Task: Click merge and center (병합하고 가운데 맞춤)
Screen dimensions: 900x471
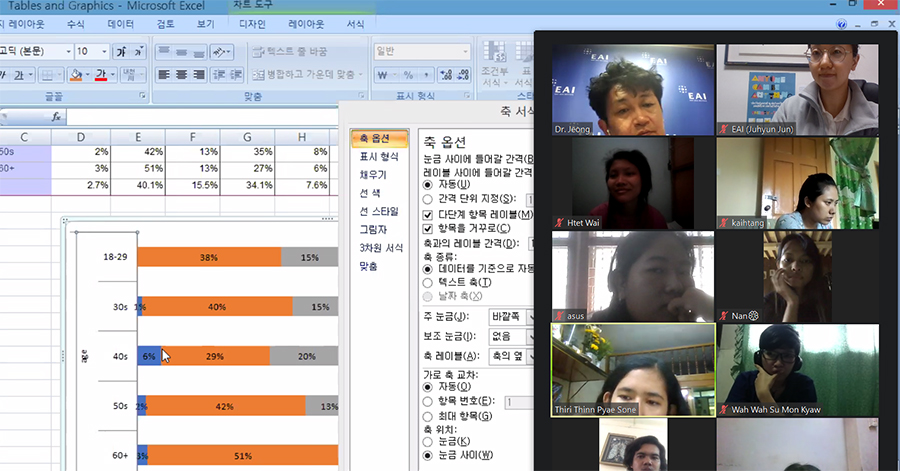Action: 304,75
